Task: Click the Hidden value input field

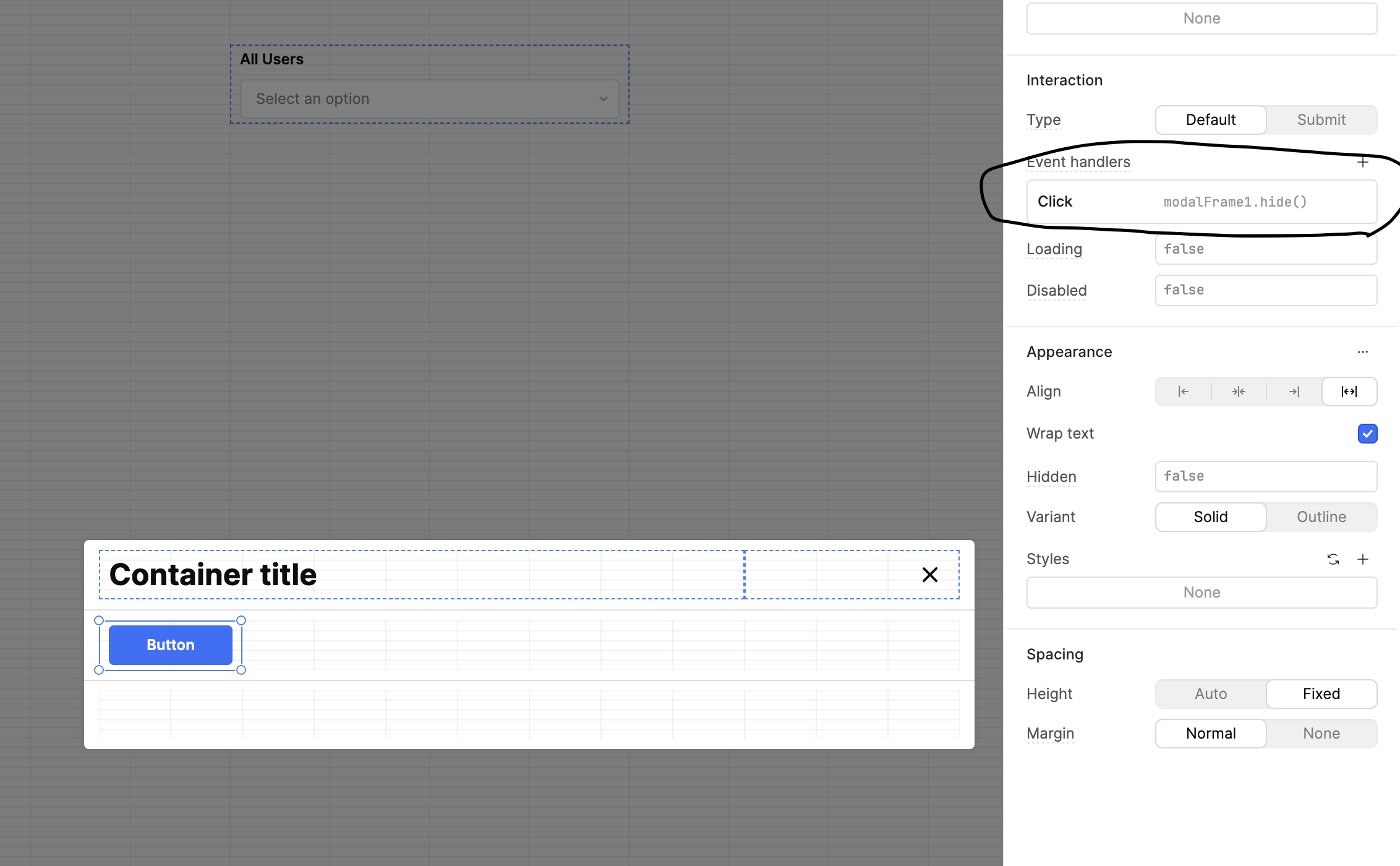Action: coord(1265,476)
